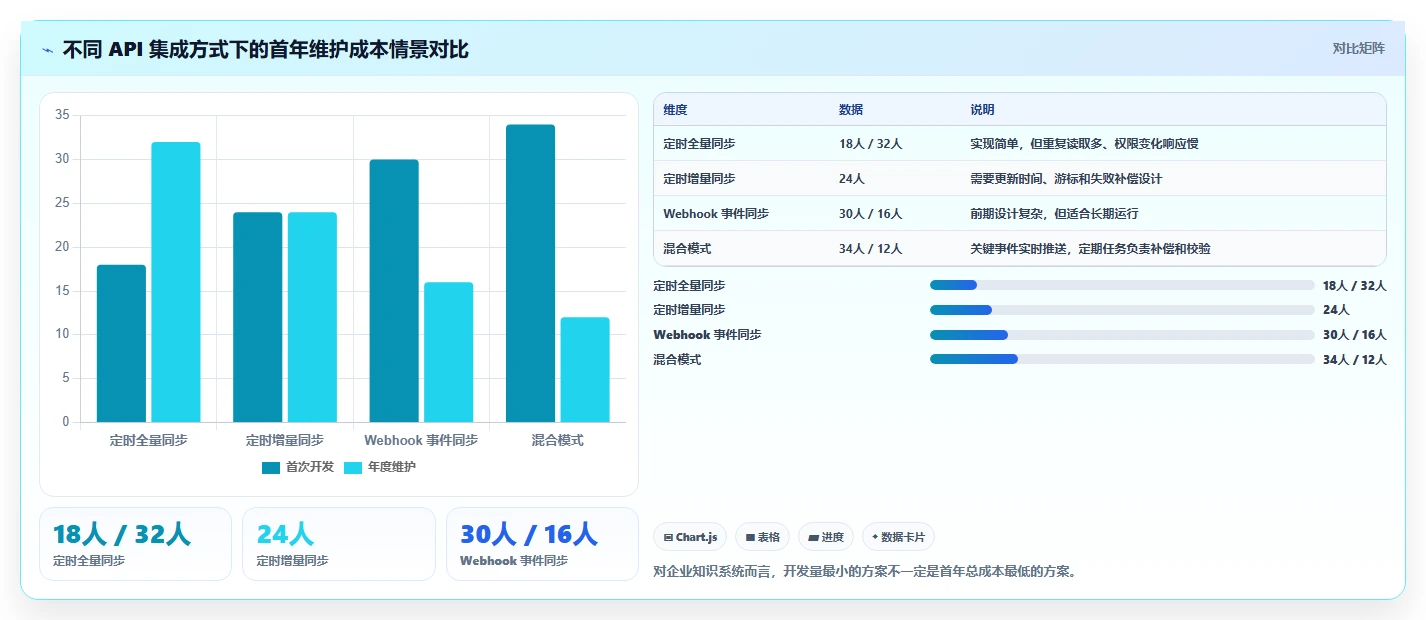Click the 定时全量同步 progress bar
The height and width of the screenshot is (620, 1426).
pyautogui.click(x=1122, y=285)
